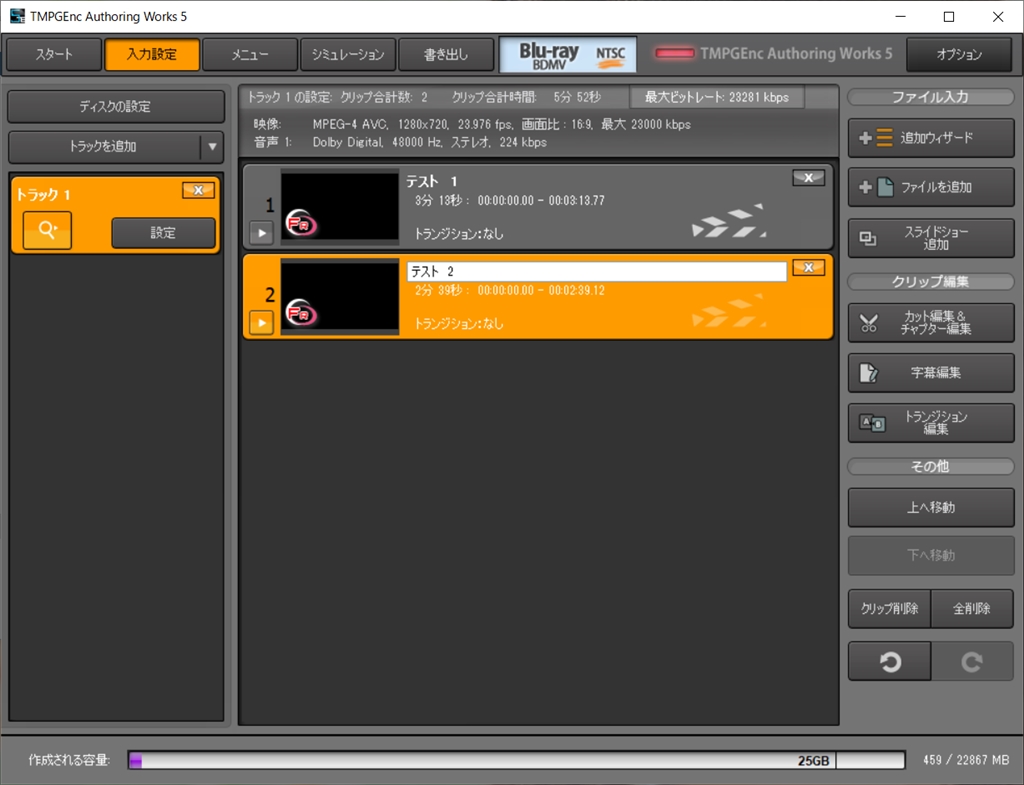Click トランジション:なし on clip テスト 1
This screenshot has height=785, width=1024.
pyautogui.click(x=459, y=233)
